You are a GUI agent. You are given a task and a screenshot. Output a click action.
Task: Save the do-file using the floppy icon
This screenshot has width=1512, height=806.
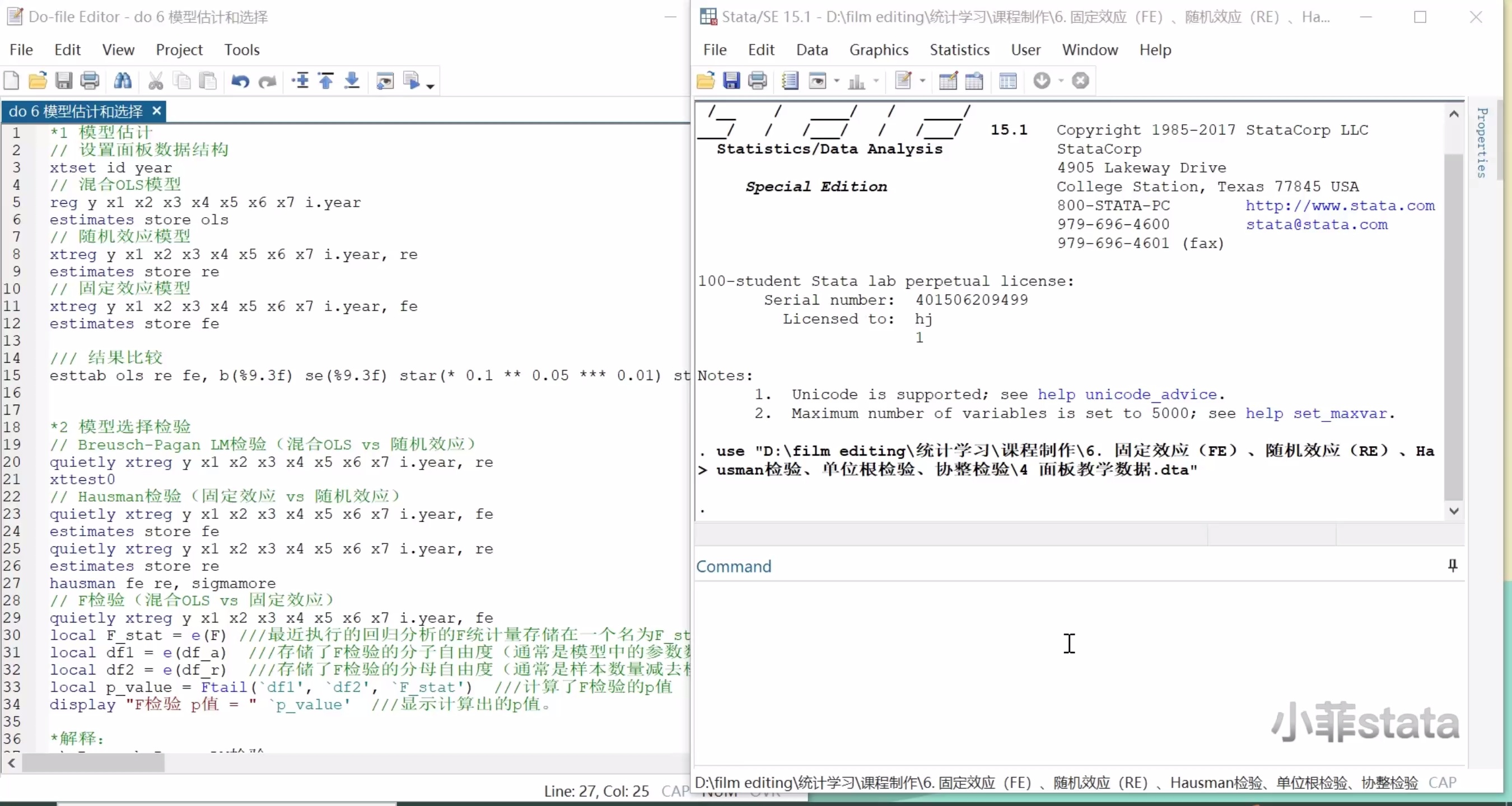click(63, 81)
